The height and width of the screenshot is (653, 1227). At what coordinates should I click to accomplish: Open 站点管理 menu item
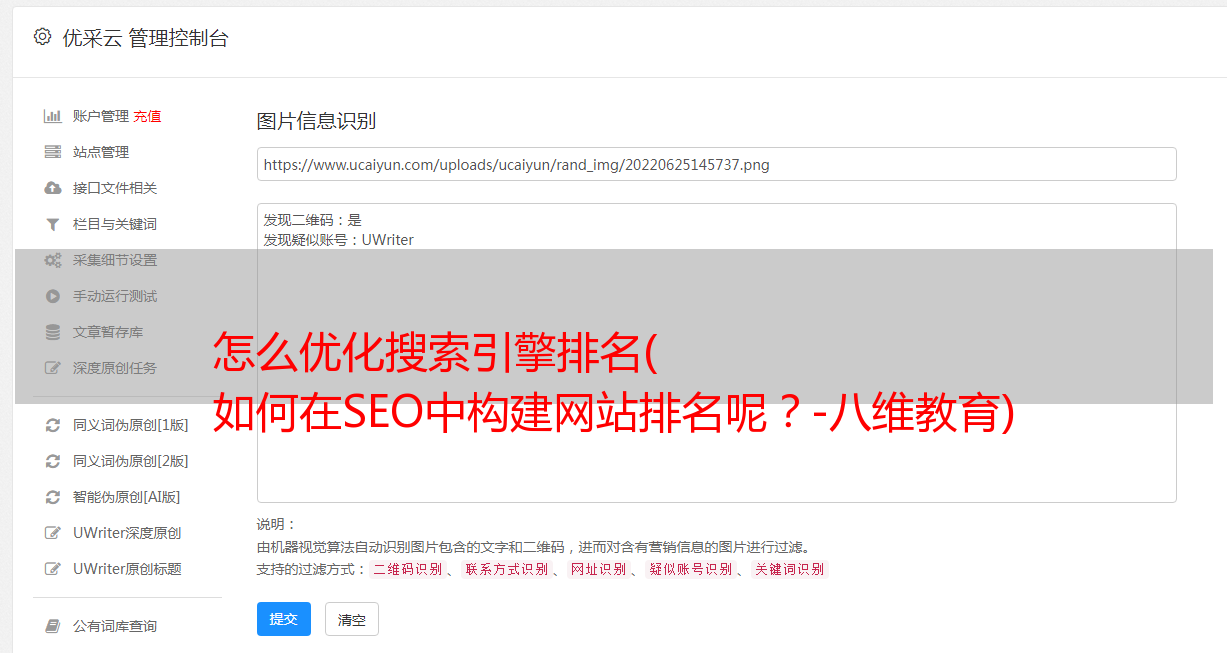click(101, 152)
